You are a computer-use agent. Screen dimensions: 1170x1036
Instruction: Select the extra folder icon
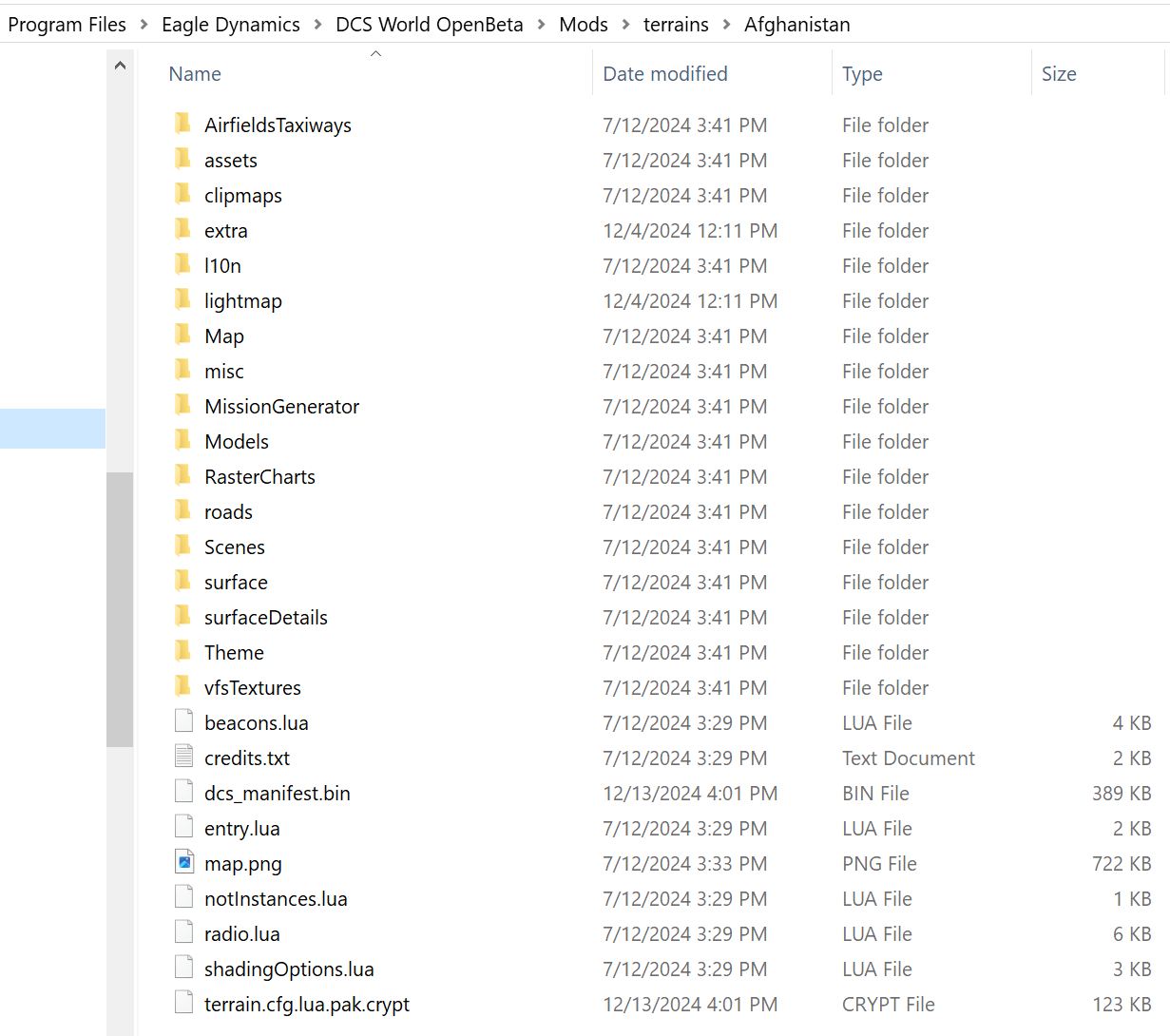pos(183,229)
